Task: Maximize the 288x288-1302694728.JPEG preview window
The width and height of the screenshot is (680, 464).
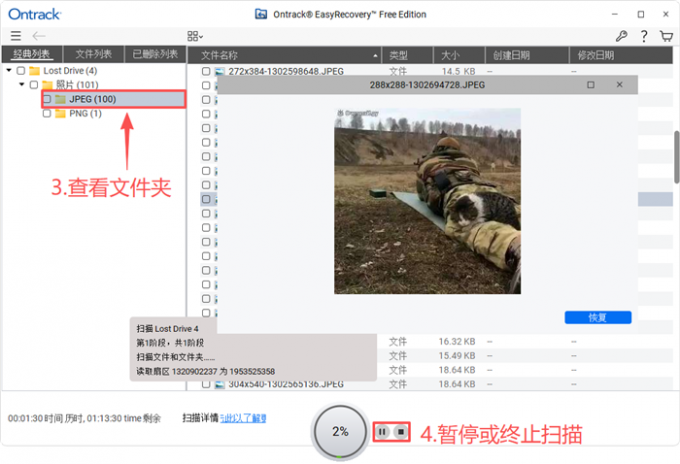Action: (x=591, y=85)
